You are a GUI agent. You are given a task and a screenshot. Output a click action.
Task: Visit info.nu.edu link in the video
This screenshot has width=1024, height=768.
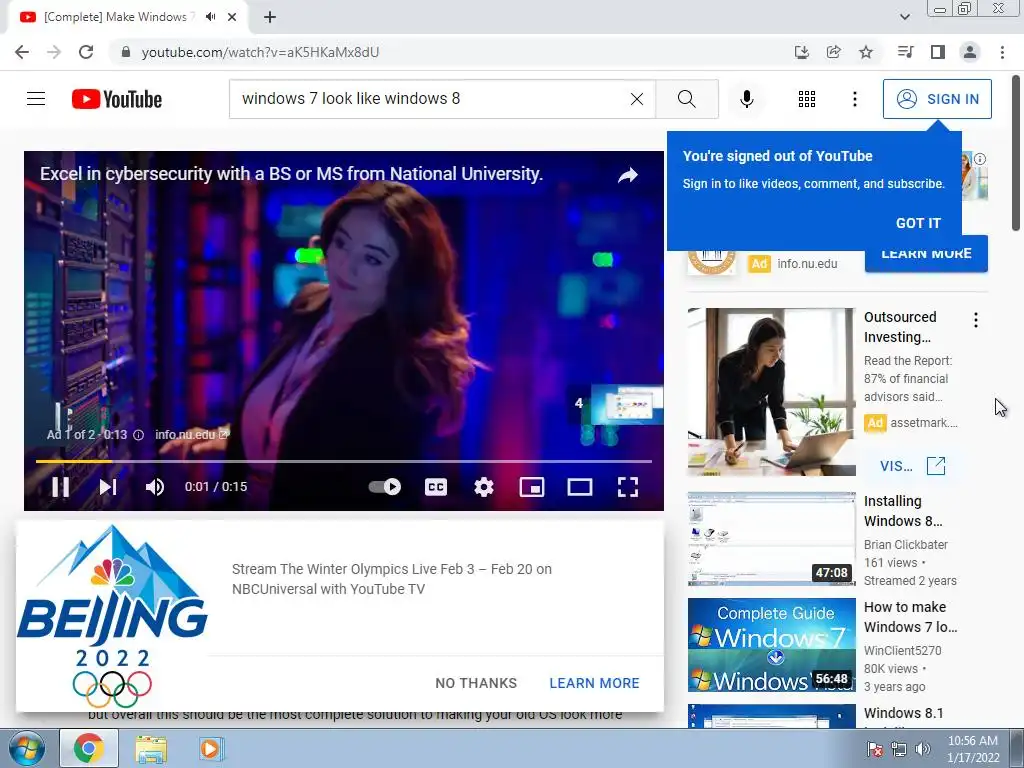191,435
